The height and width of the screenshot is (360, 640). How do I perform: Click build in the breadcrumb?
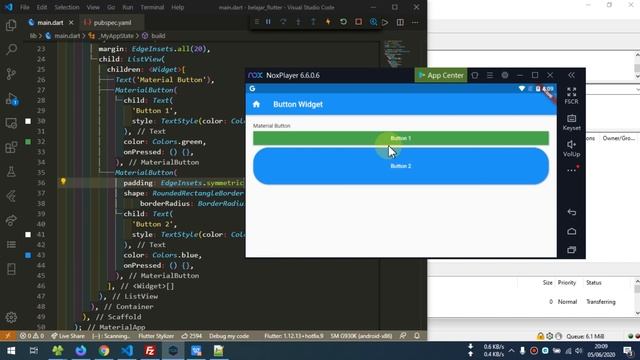158,36
